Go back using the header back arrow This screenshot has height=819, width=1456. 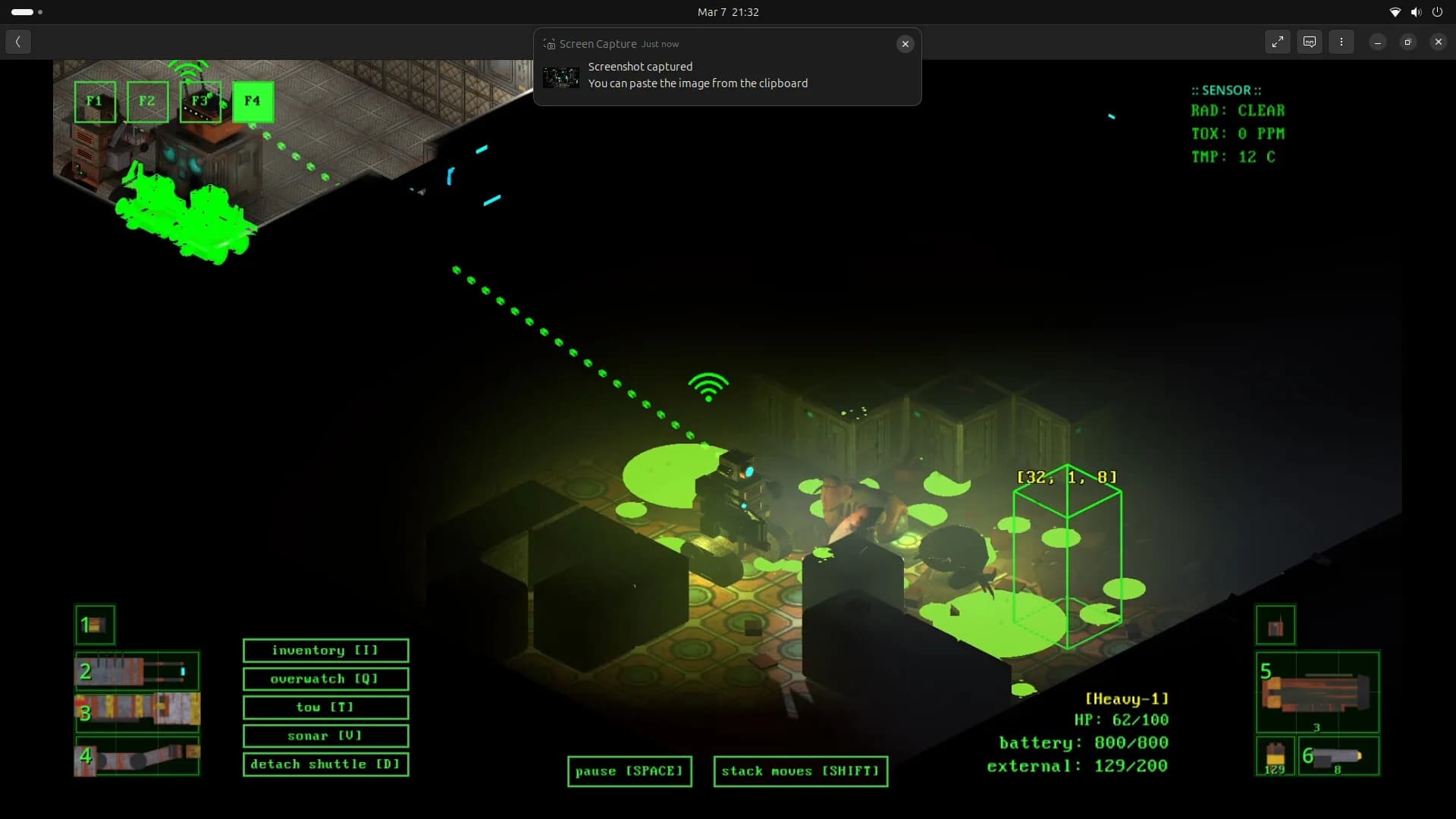click(18, 42)
